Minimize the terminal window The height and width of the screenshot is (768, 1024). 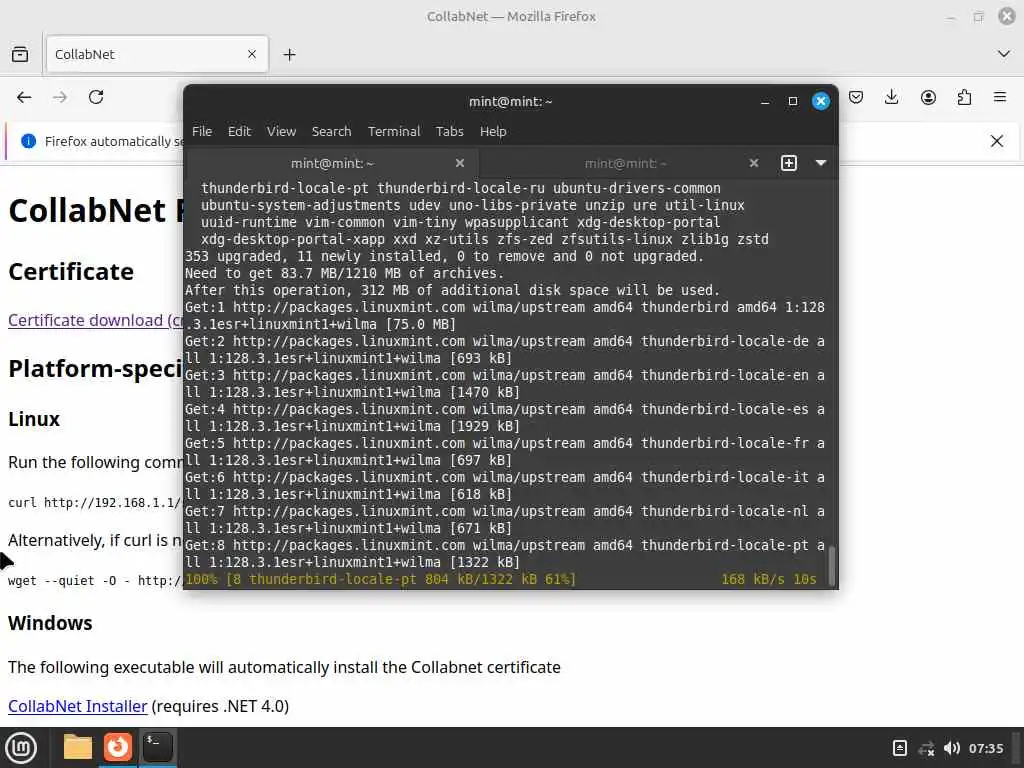[765, 102]
